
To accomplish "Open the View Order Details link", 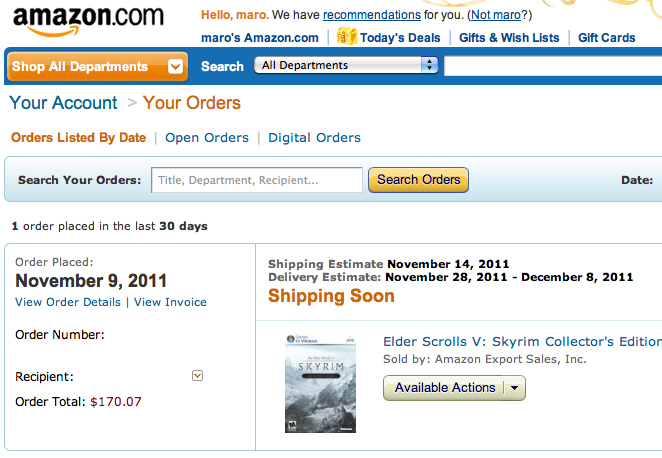I will tap(68, 302).
